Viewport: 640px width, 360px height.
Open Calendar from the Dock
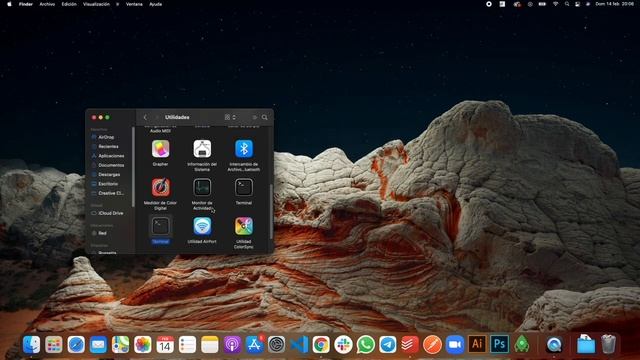point(165,344)
